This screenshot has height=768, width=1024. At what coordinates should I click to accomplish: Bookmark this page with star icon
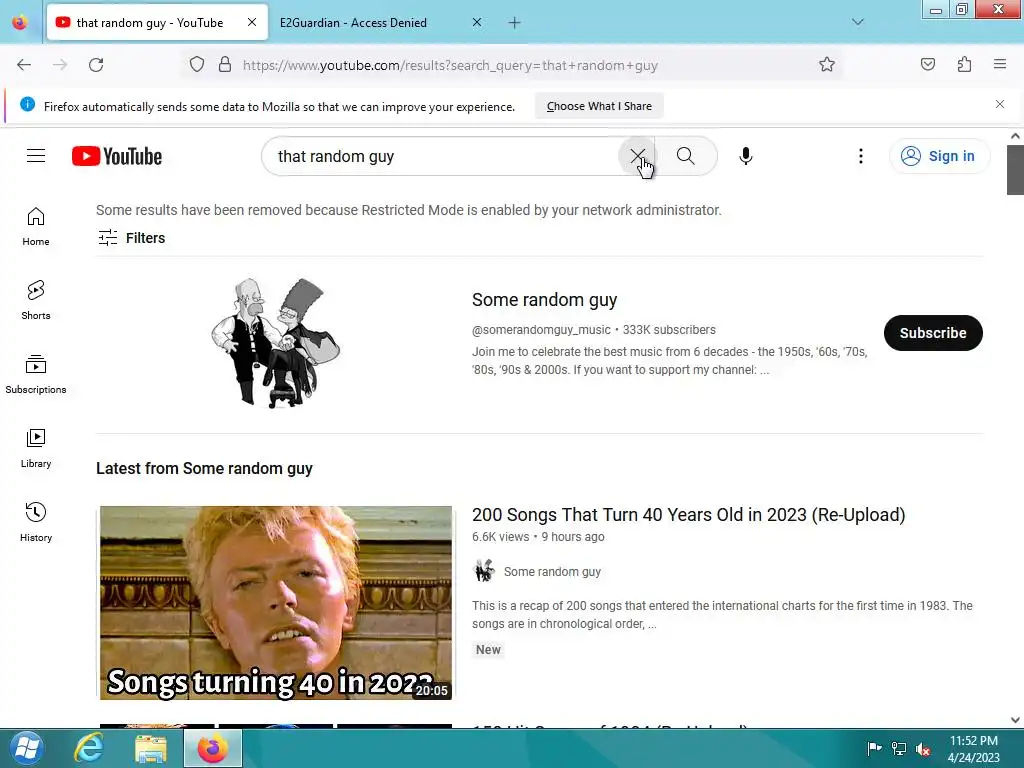827,65
